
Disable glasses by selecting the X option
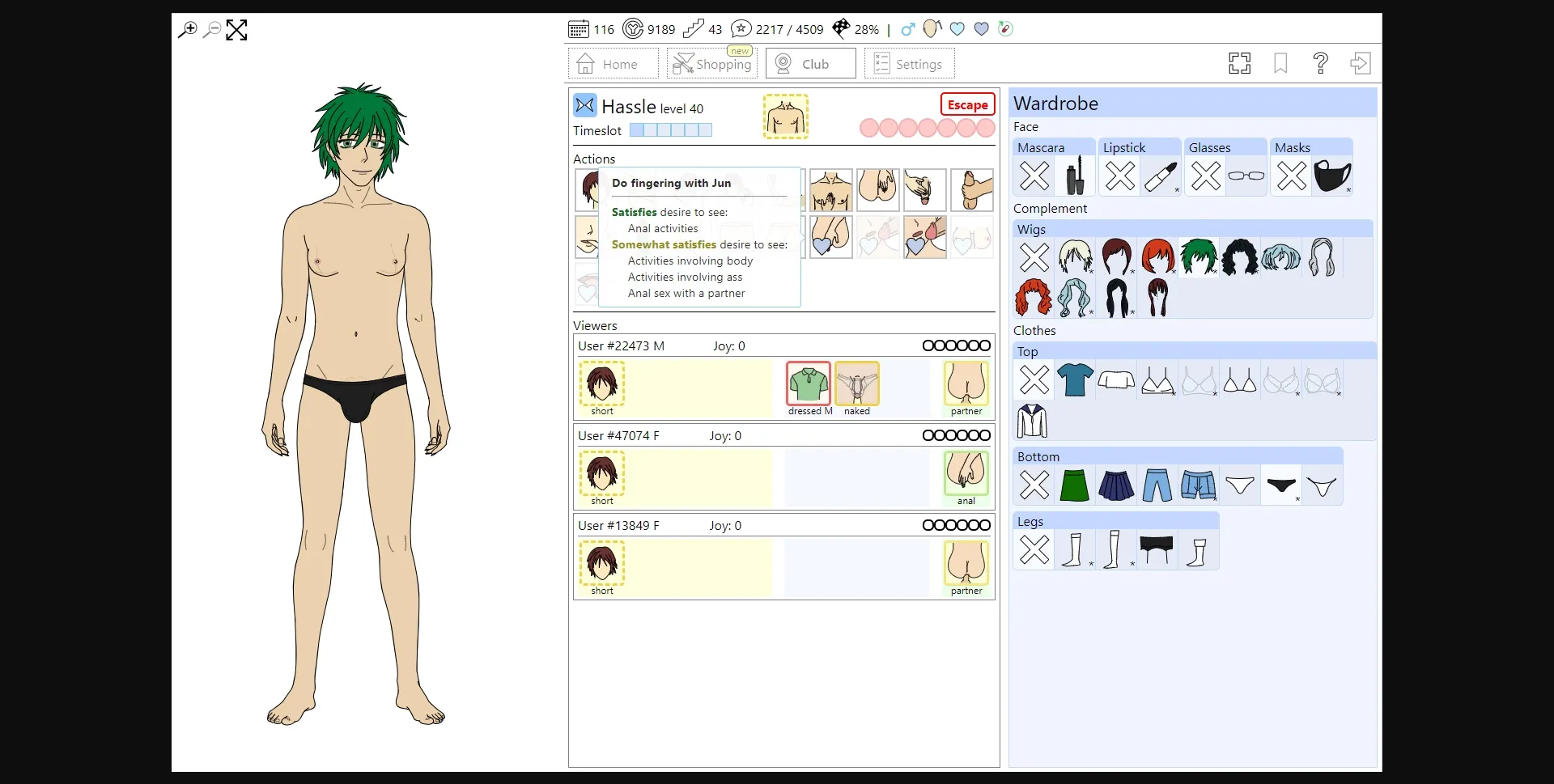coord(1205,175)
